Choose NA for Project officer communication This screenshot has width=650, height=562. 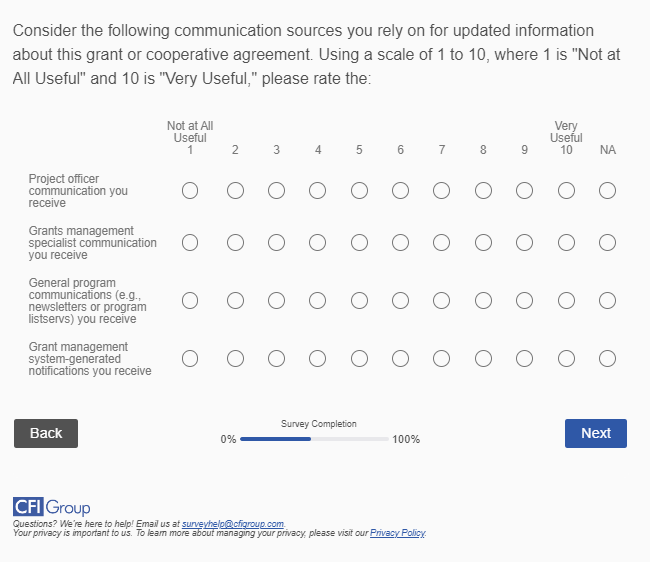point(607,190)
